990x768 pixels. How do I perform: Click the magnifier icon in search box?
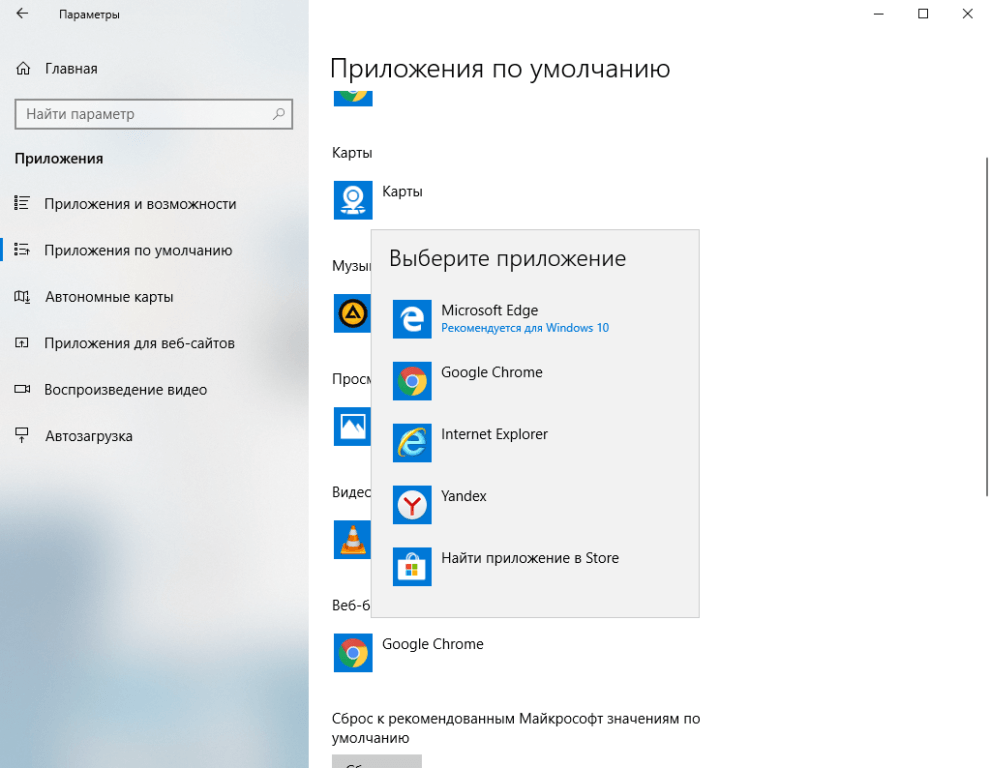point(278,114)
